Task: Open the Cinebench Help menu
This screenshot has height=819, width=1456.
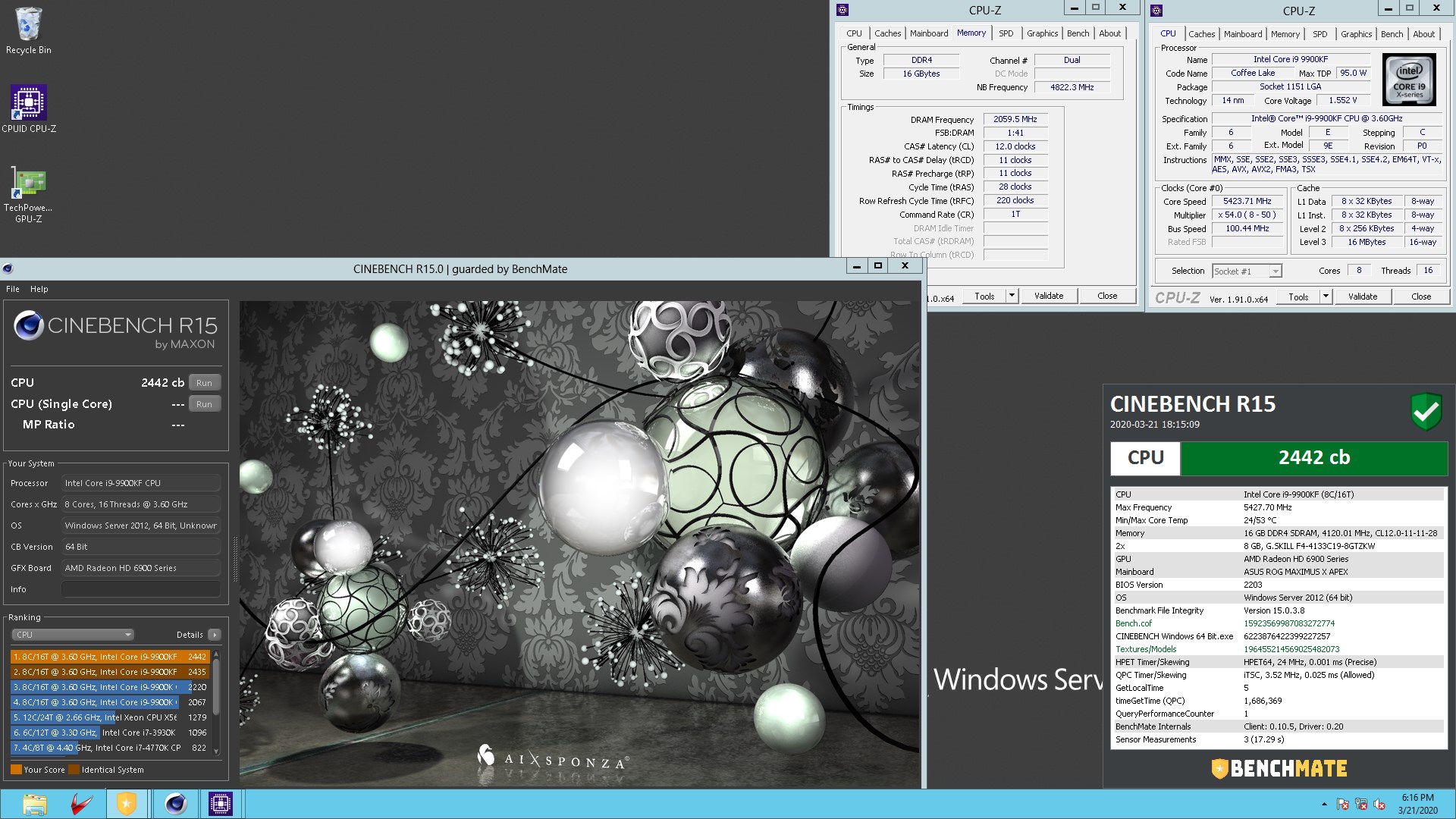Action: coord(39,289)
